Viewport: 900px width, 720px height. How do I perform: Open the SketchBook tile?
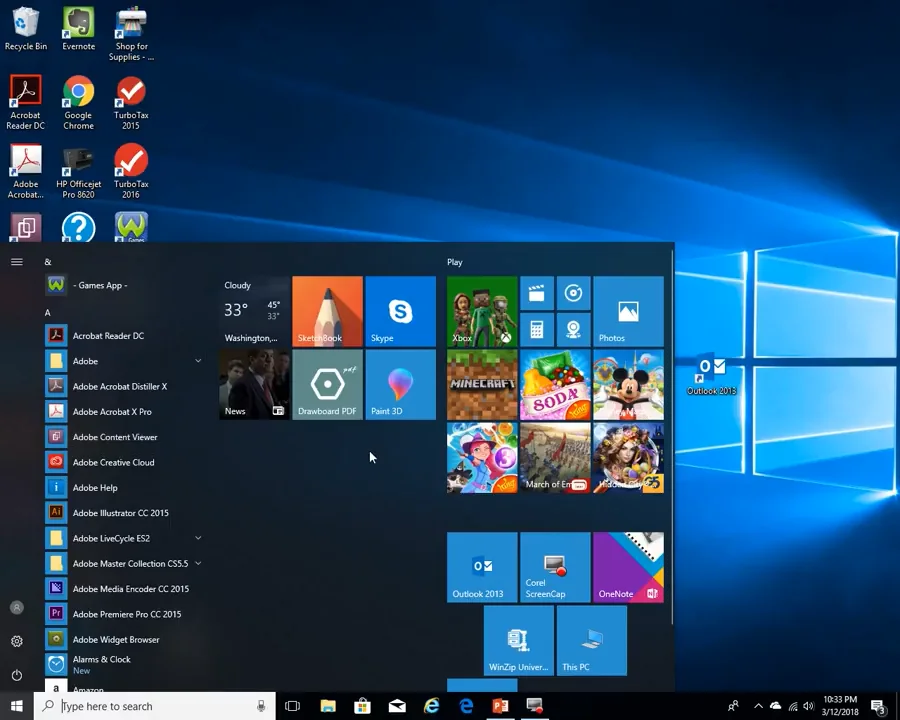(x=327, y=311)
